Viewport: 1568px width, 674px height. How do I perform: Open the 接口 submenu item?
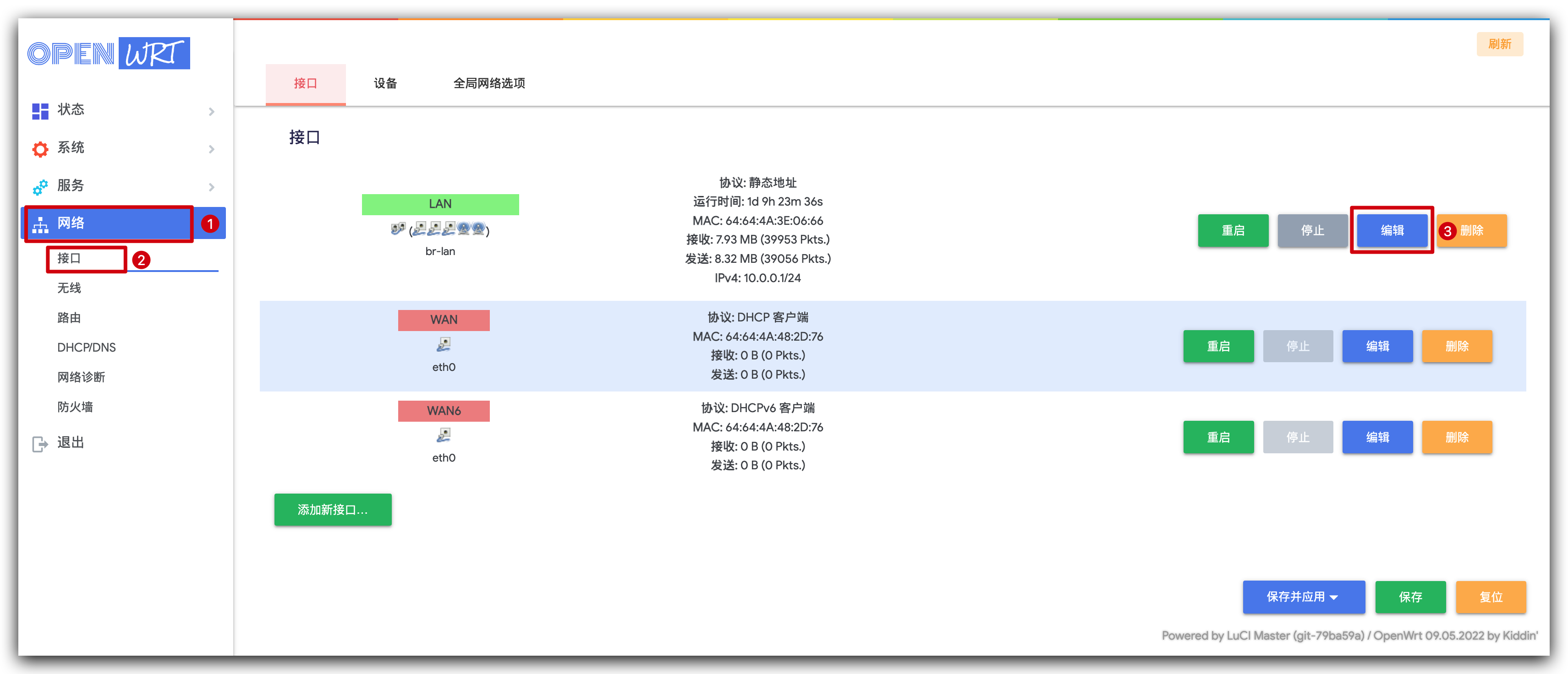pyautogui.click(x=69, y=259)
